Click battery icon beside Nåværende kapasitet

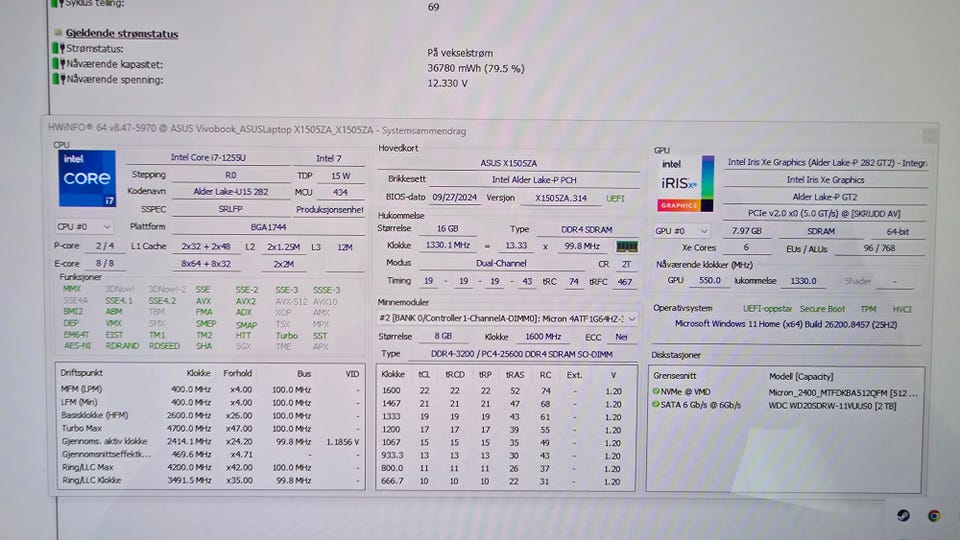[58, 64]
